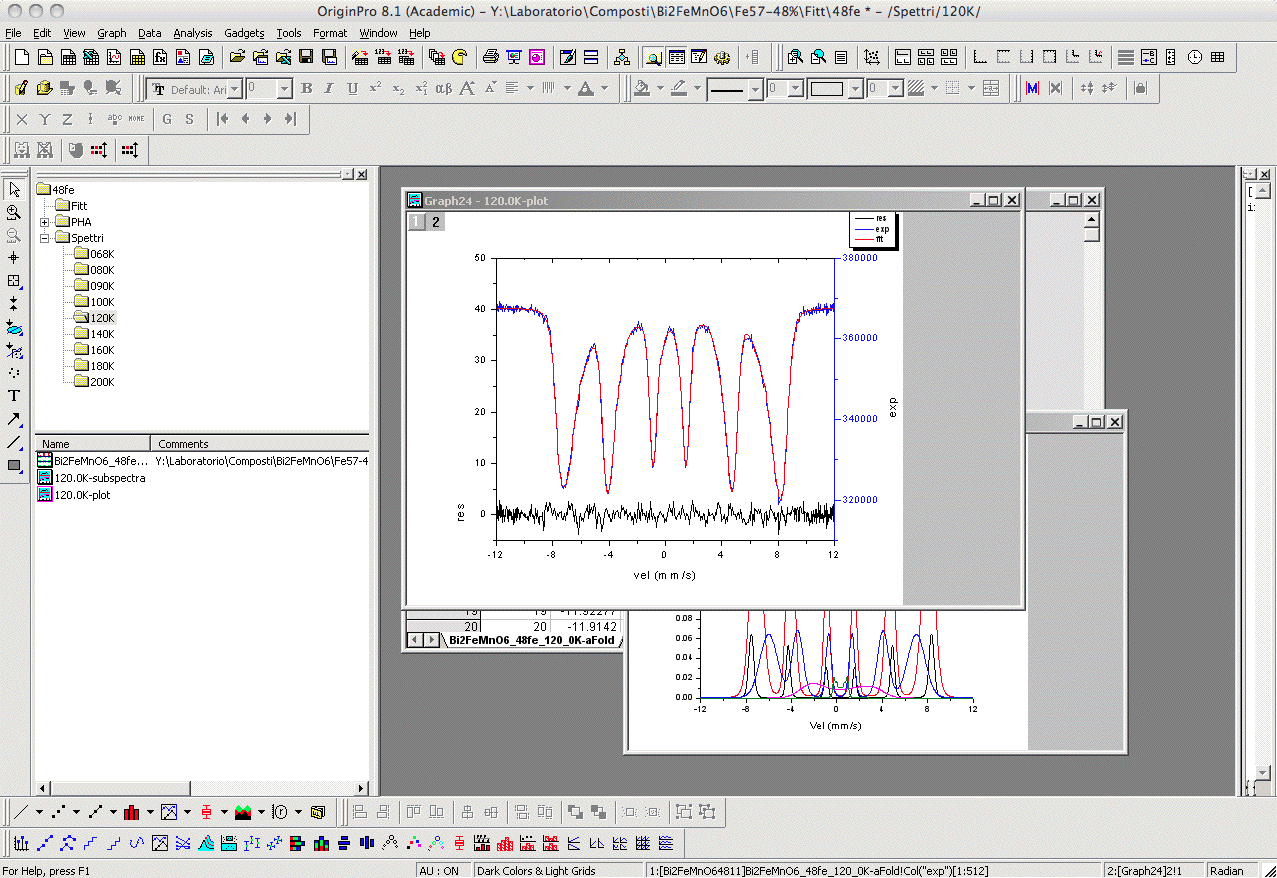Switch to layer 2 tab in Graph24

pos(435,222)
